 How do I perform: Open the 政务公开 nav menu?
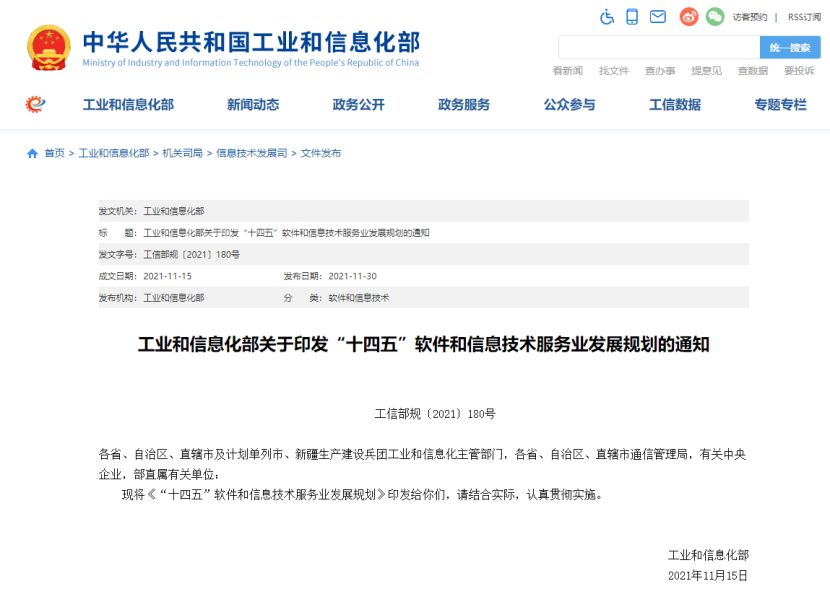coord(358,105)
